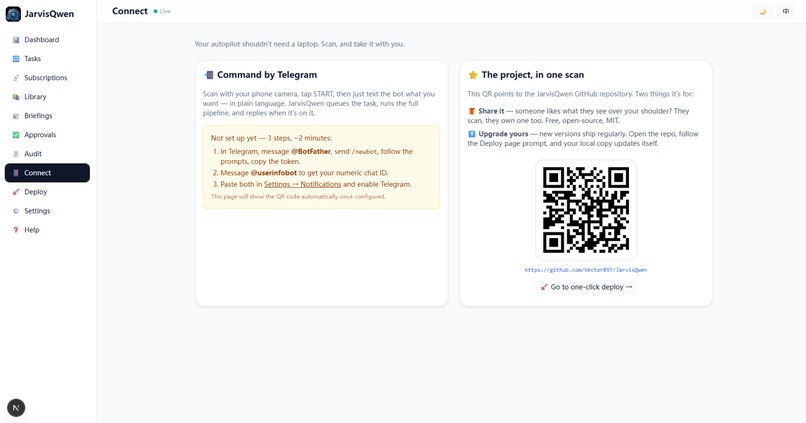The height and width of the screenshot is (423, 806).
Task: Click the Tasks icon in sidebar
Action: pos(16,59)
